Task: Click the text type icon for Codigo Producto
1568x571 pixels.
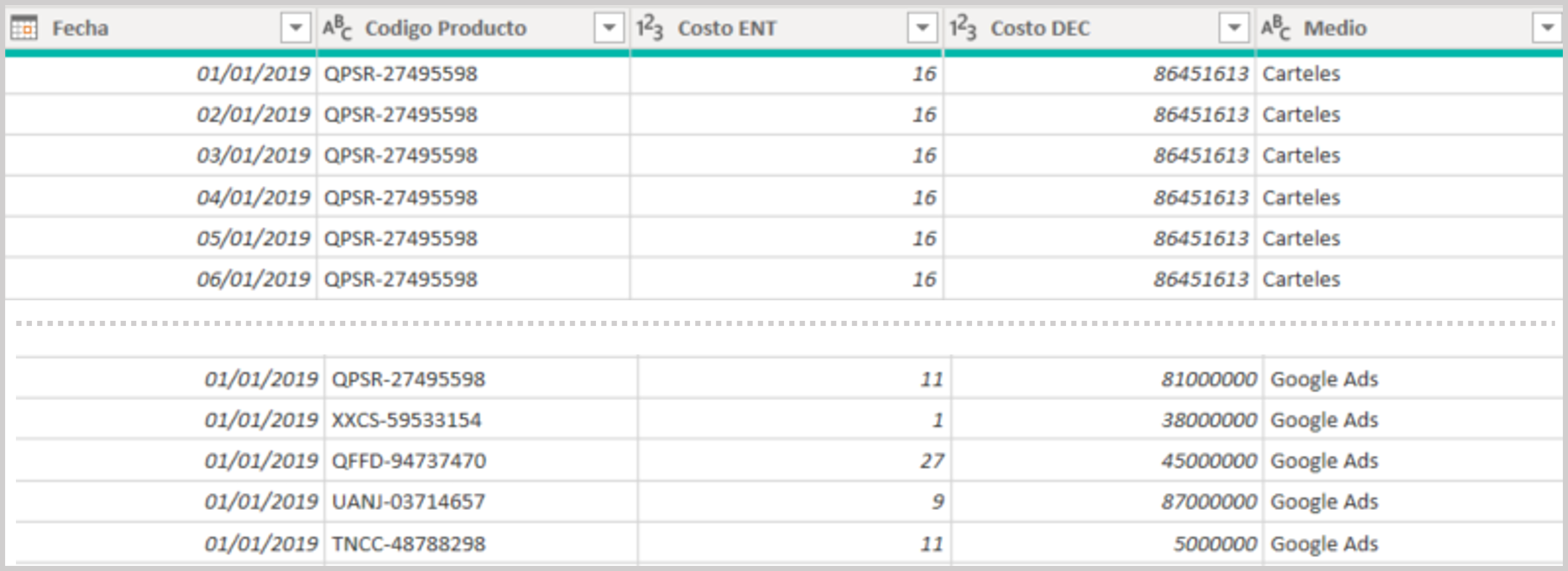Action: click(337, 28)
